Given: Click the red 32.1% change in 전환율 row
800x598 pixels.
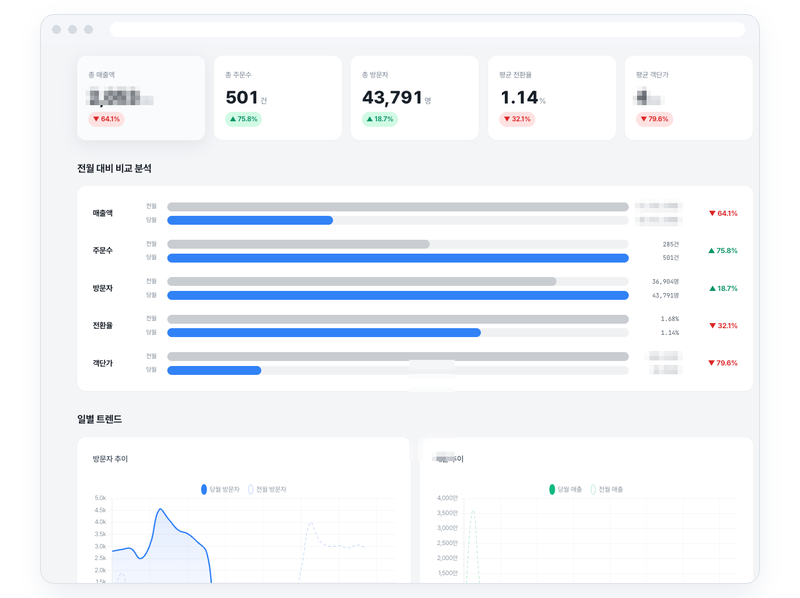Looking at the screenshot, I should point(723,326).
